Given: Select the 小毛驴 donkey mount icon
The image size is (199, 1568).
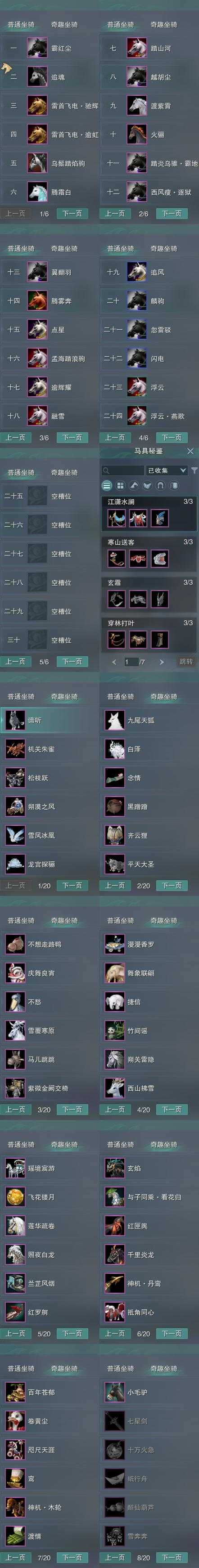Looking at the screenshot, I should click(114, 1392).
